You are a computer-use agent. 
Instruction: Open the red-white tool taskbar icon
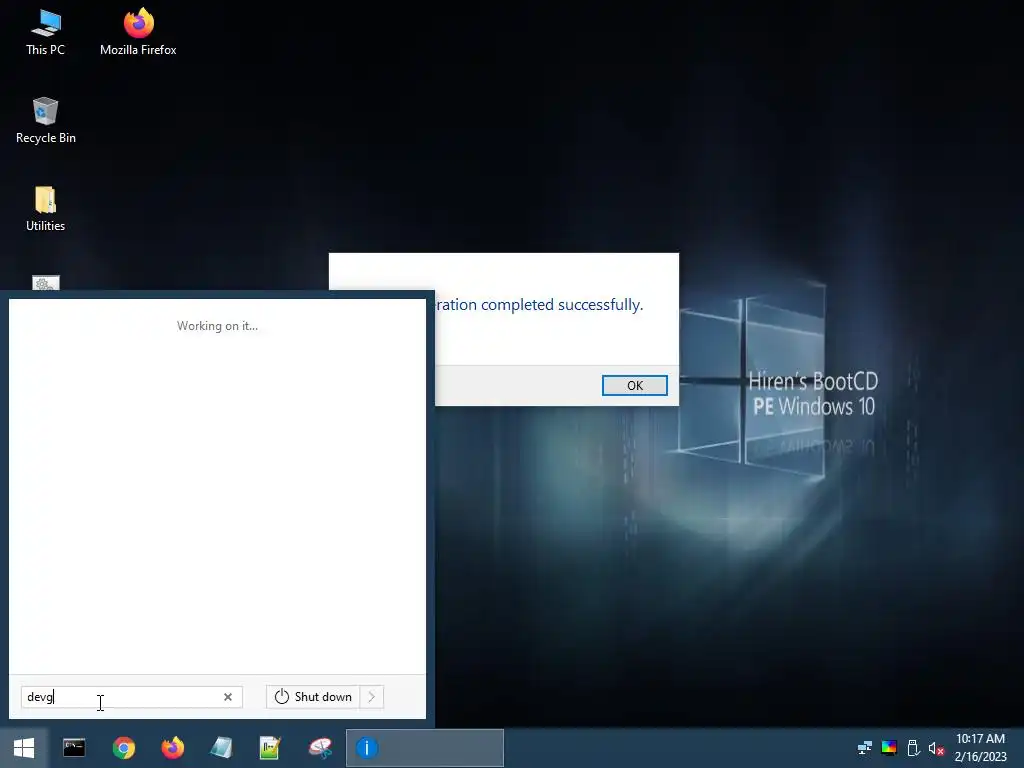click(320, 748)
